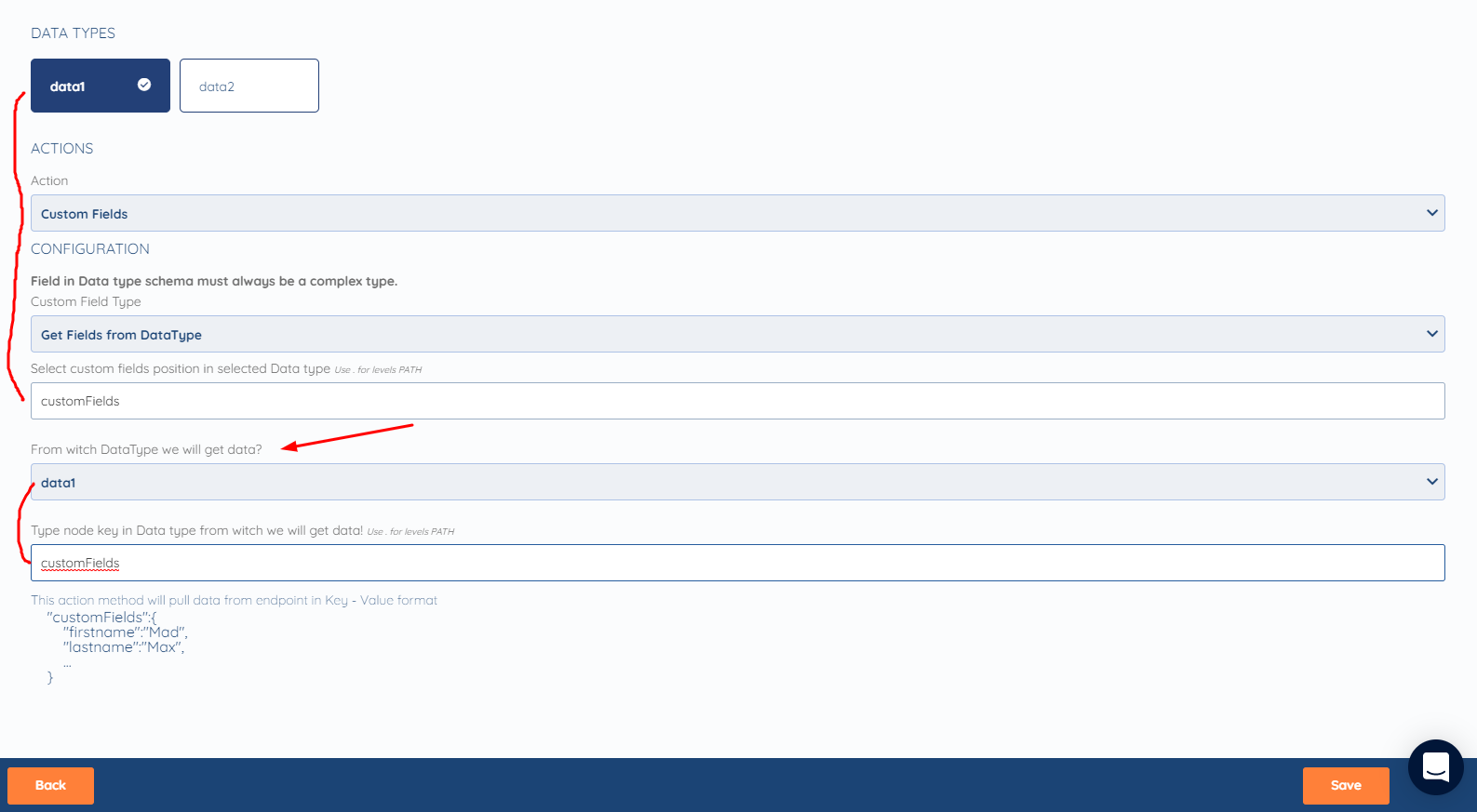
Task: Click the 'Custom Field Type' label
Action: pyautogui.click(x=86, y=301)
